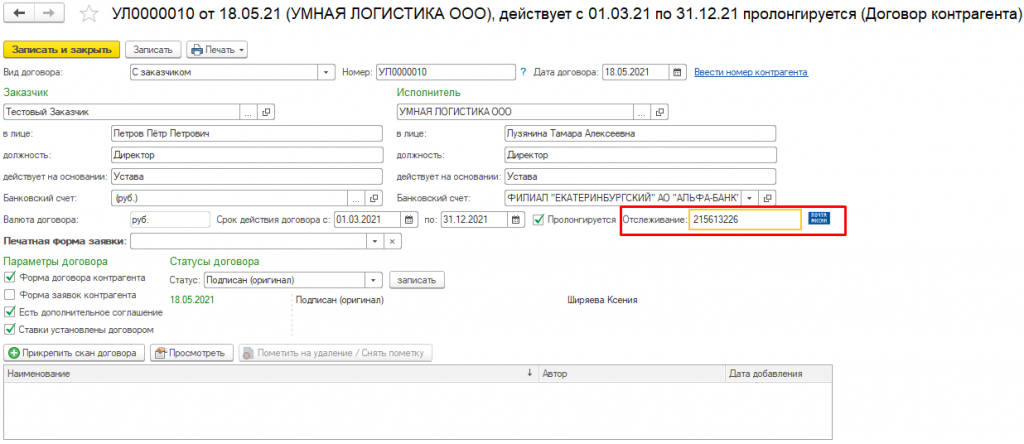The width and height of the screenshot is (1024, 444).
Task: Click the Заказчик field Тестовый Заказчик
Action: [122, 112]
